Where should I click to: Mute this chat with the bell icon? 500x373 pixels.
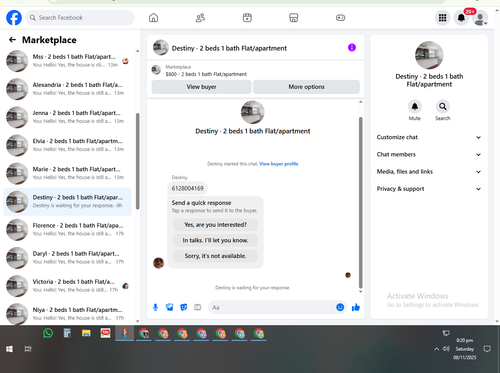415,106
